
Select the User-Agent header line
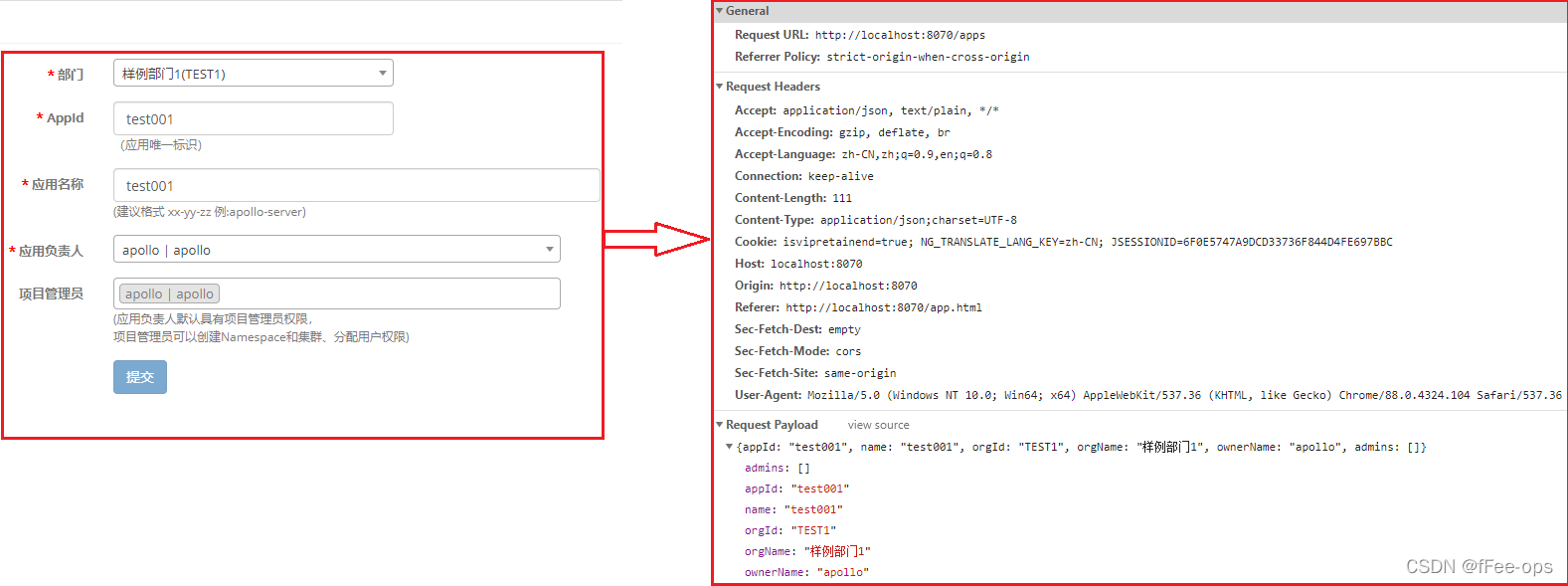[1148, 395]
